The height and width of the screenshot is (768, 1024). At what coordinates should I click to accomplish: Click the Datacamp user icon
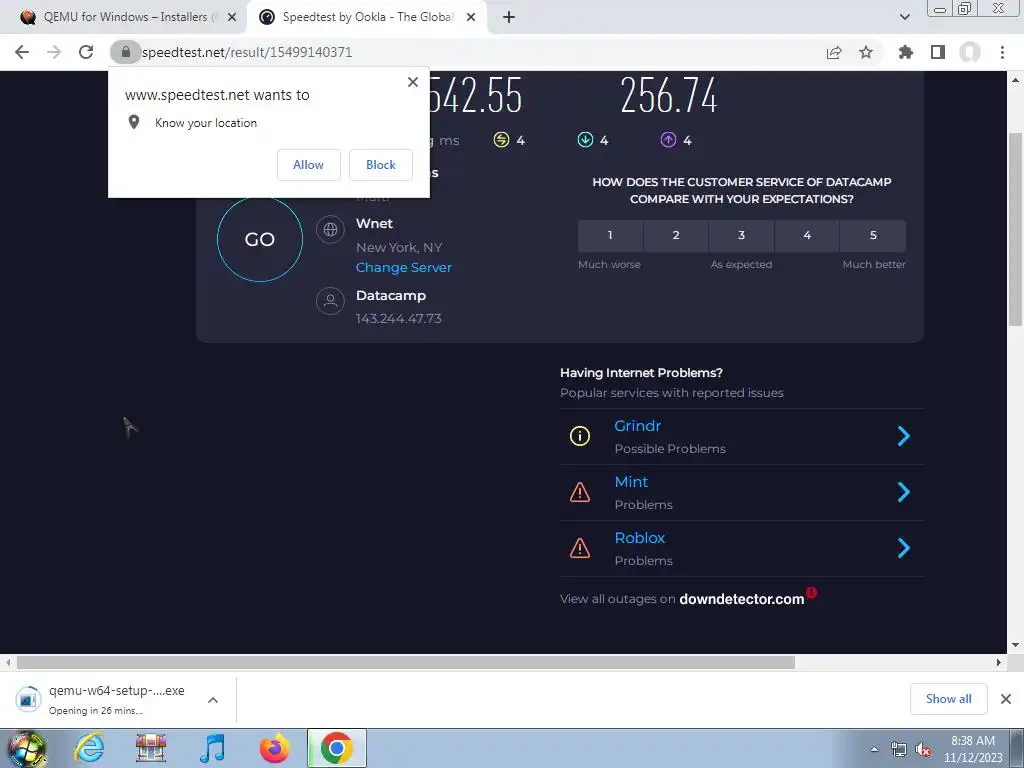point(330,301)
